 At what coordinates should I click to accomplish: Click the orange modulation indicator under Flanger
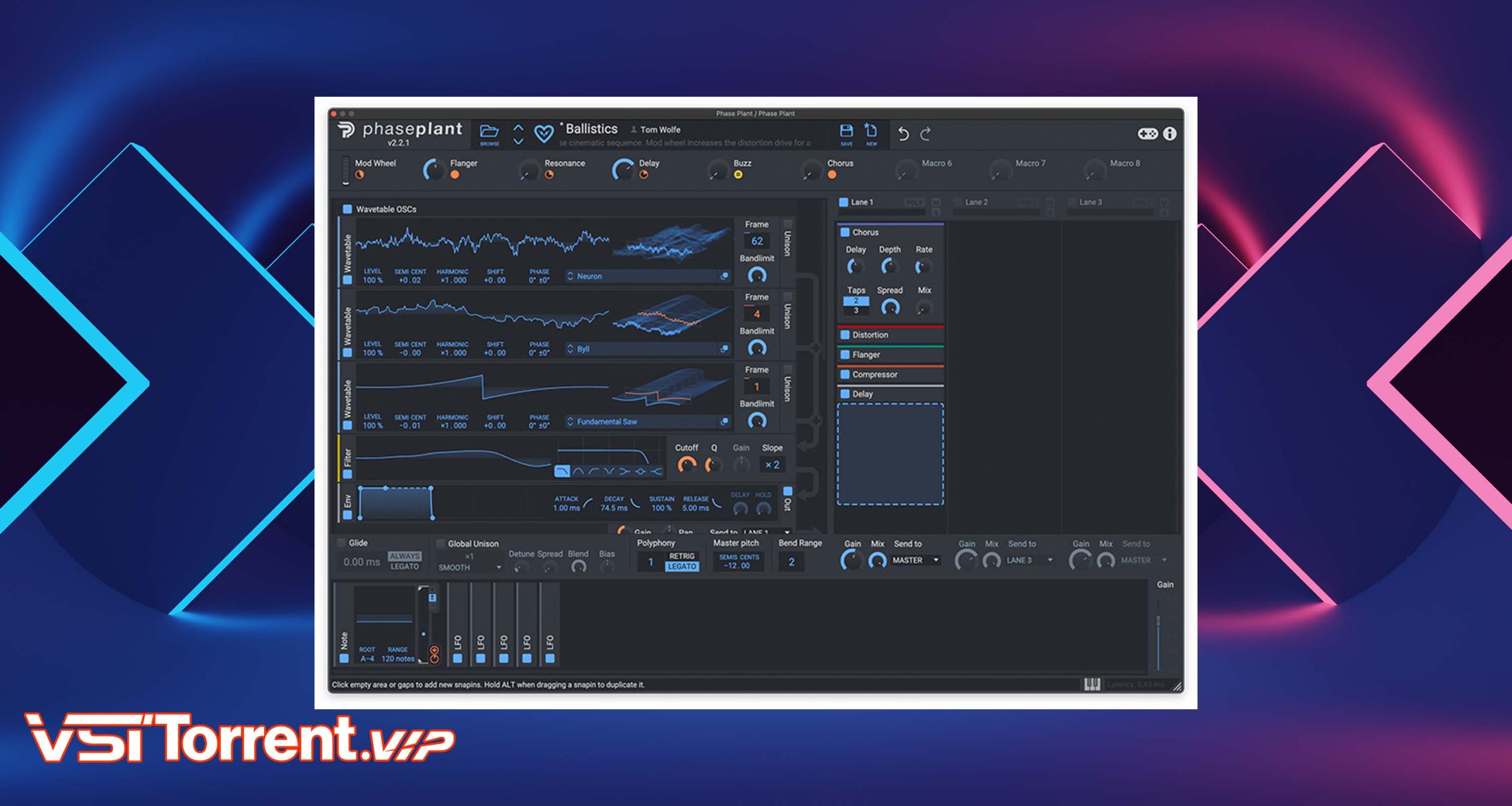pos(455,175)
